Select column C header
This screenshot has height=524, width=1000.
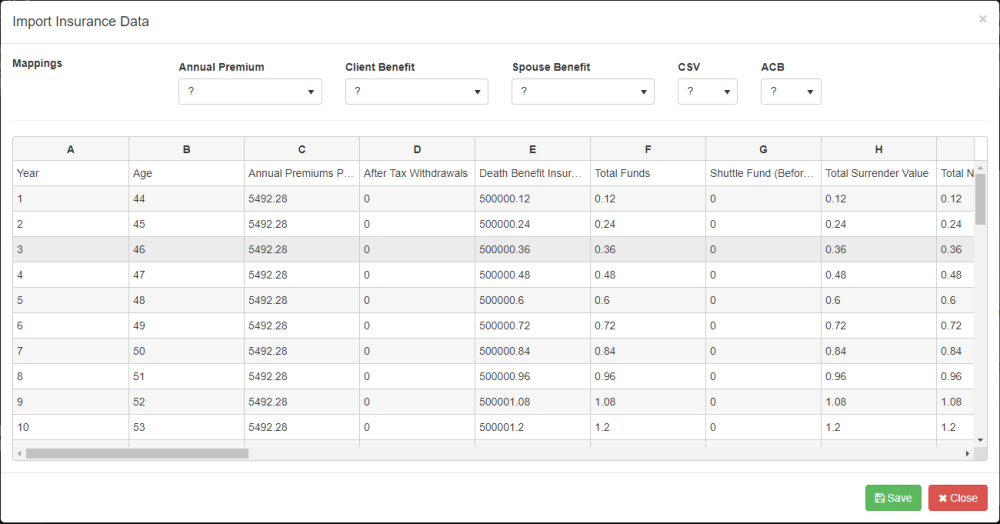pos(302,149)
